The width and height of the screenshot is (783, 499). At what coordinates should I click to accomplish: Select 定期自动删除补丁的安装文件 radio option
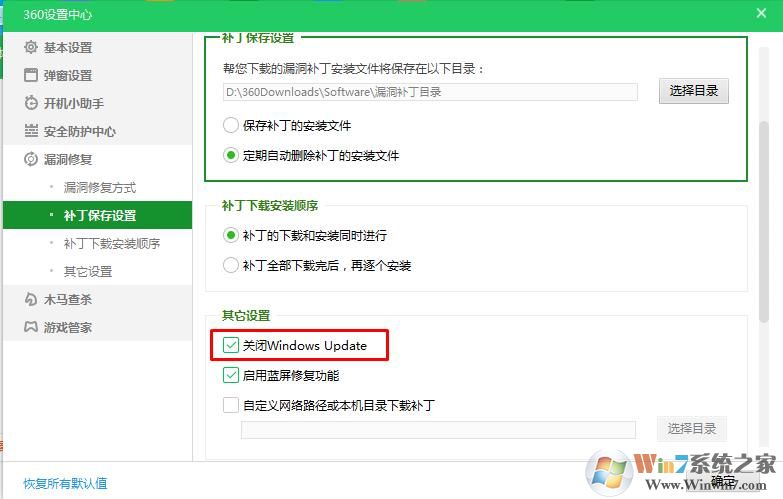pos(231,155)
